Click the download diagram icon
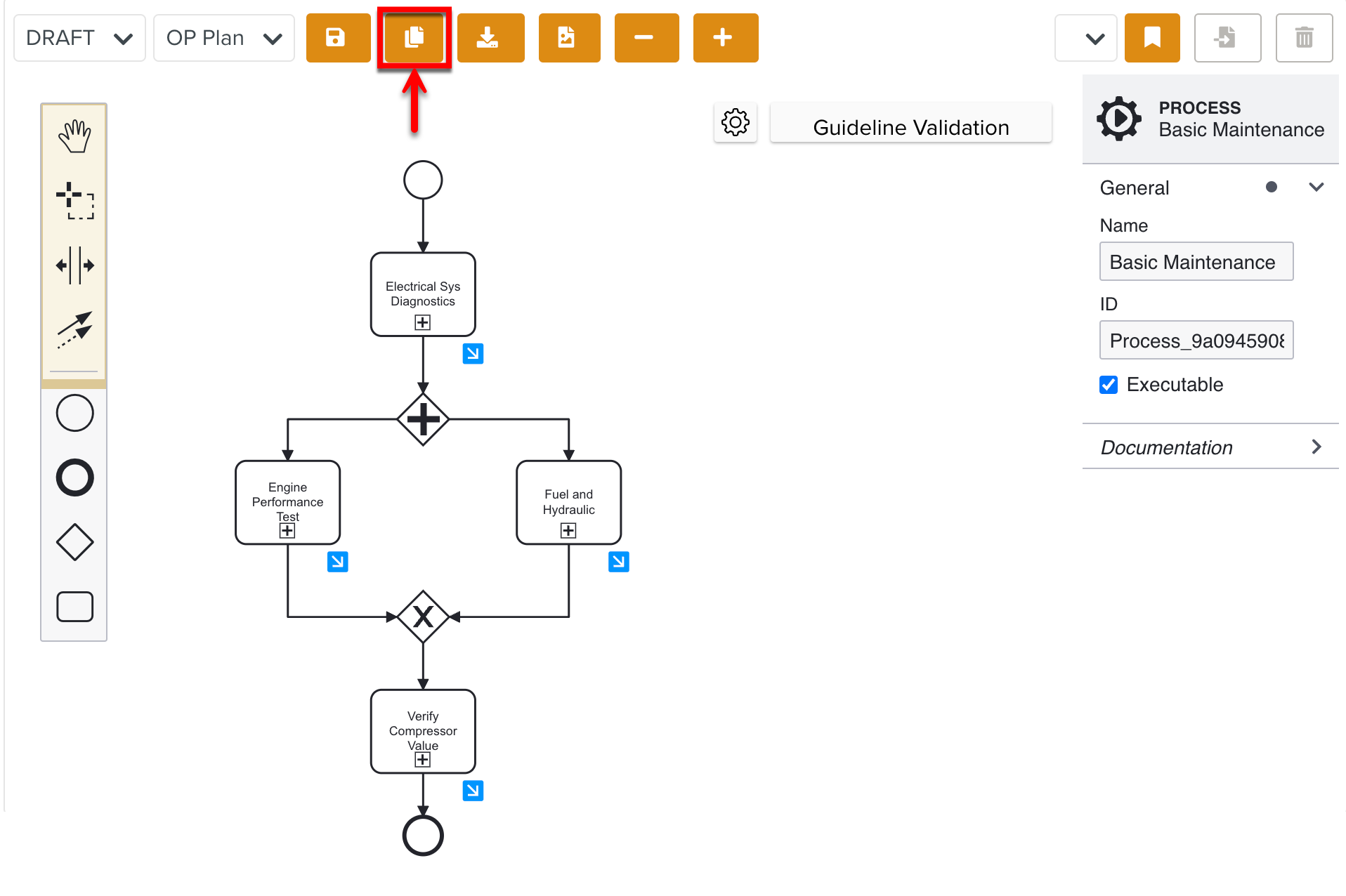 (490, 38)
